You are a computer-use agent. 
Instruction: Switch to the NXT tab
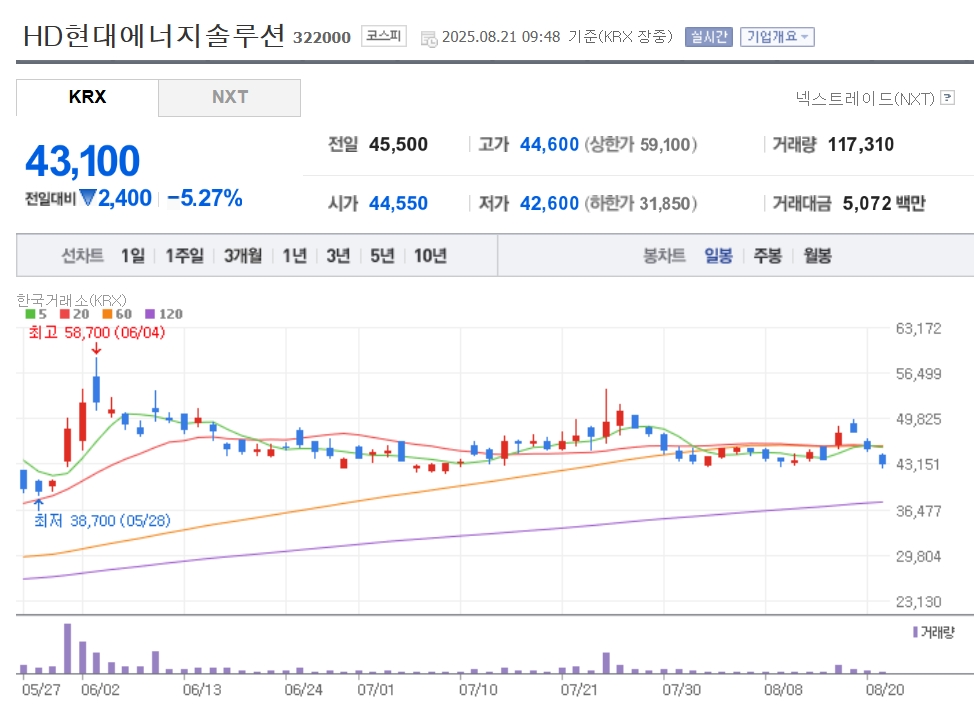point(230,98)
